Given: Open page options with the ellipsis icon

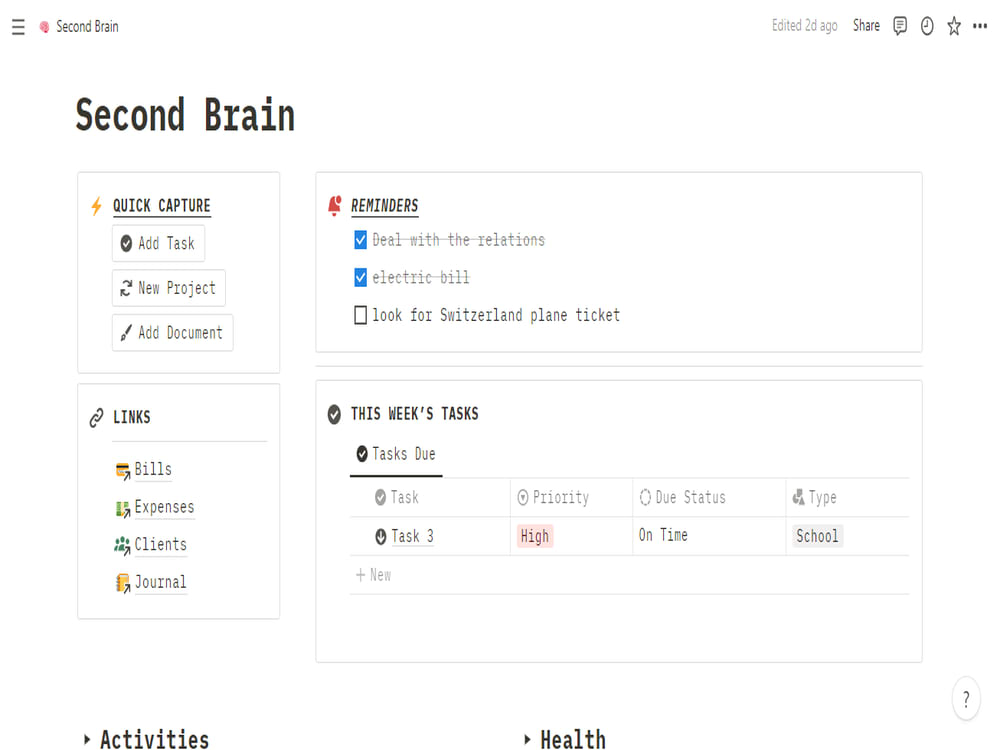Looking at the screenshot, I should tap(980, 26).
